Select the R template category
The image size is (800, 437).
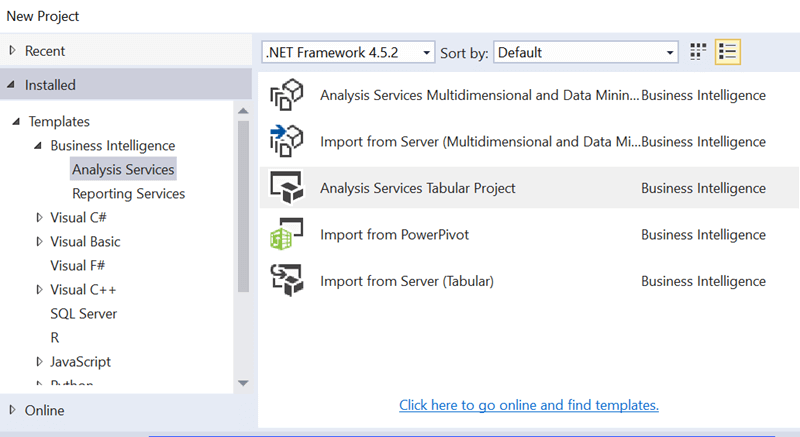(55, 338)
